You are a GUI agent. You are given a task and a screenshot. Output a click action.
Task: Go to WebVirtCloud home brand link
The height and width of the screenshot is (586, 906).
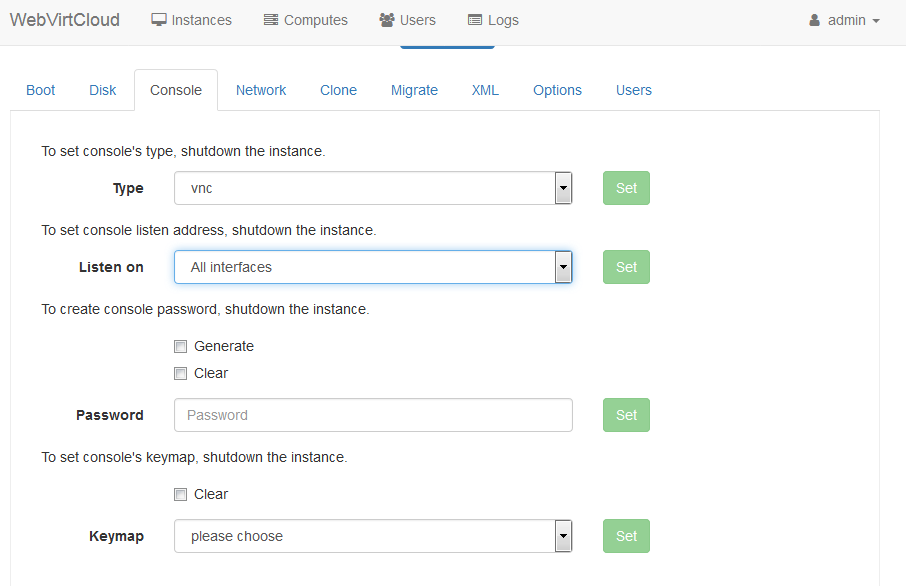click(x=65, y=20)
